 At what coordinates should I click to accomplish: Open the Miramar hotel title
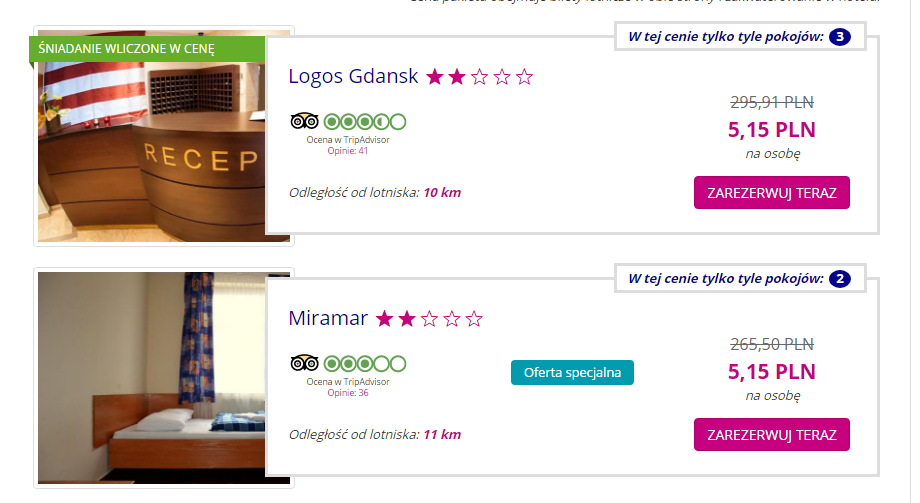tap(328, 318)
